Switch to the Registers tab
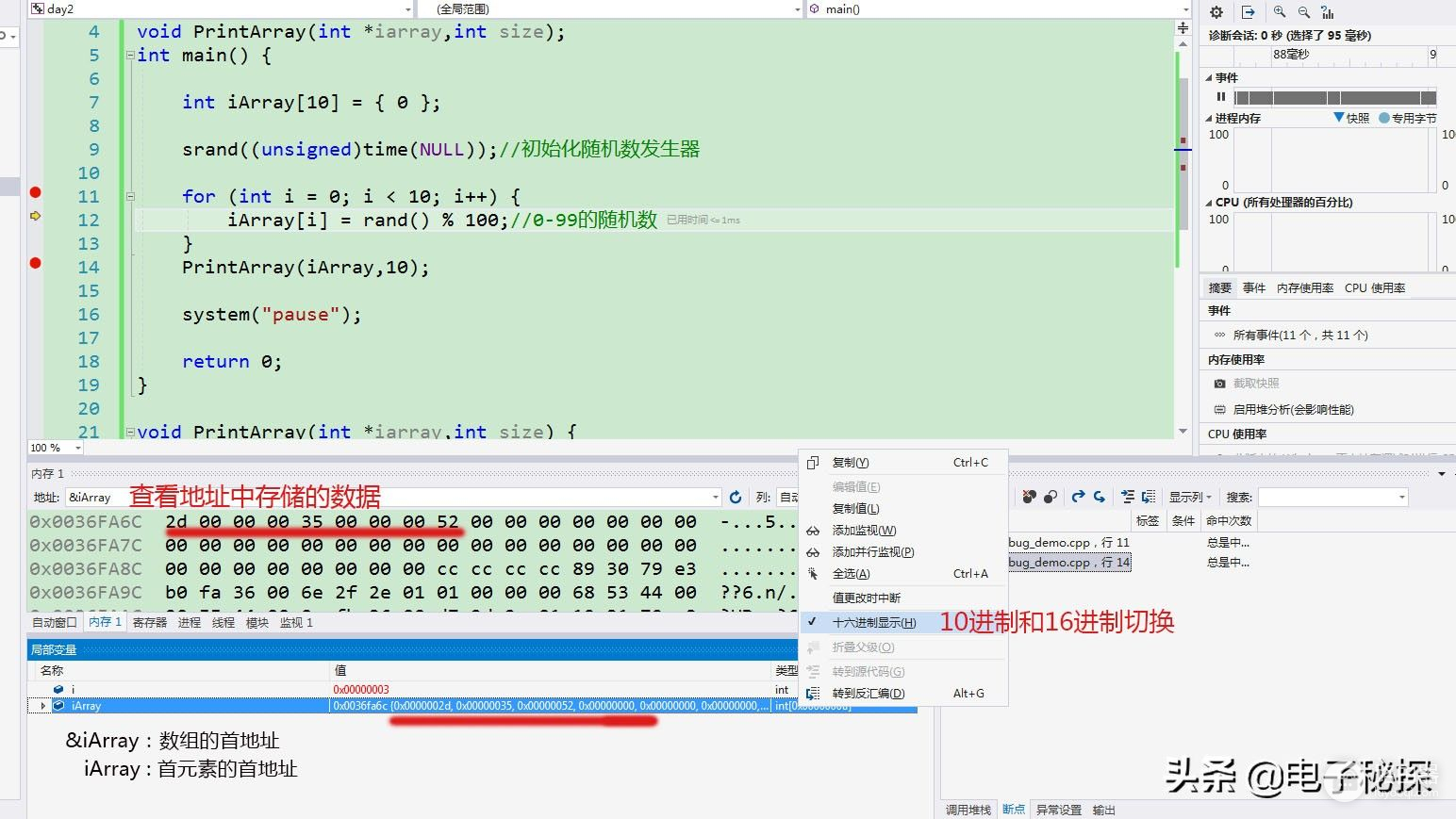 (149, 623)
